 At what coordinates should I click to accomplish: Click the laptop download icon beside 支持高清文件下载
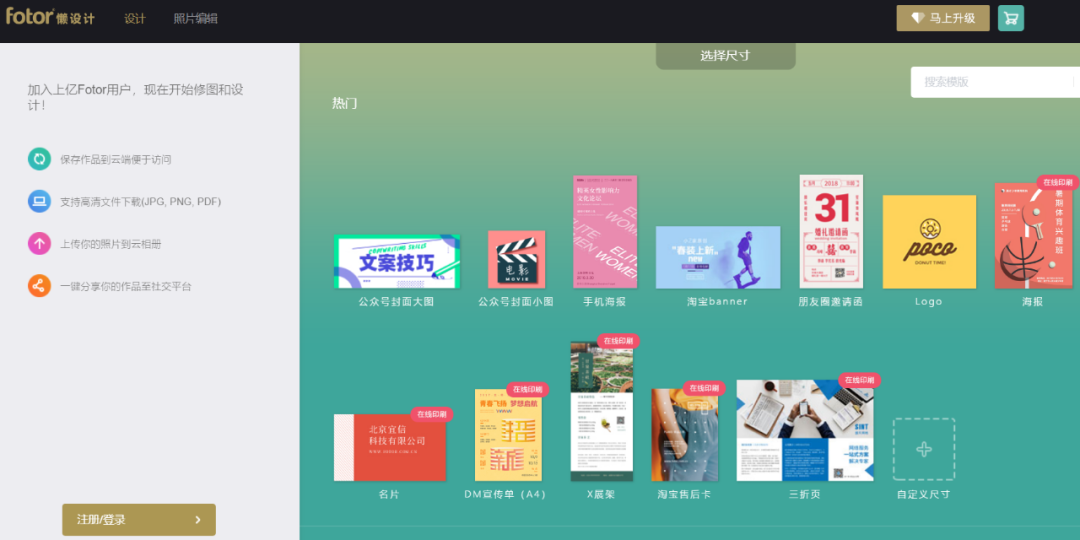[39, 201]
